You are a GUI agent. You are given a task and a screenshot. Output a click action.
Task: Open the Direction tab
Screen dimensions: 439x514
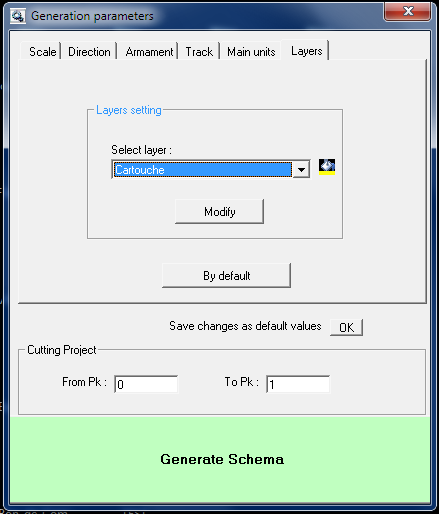click(89, 52)
